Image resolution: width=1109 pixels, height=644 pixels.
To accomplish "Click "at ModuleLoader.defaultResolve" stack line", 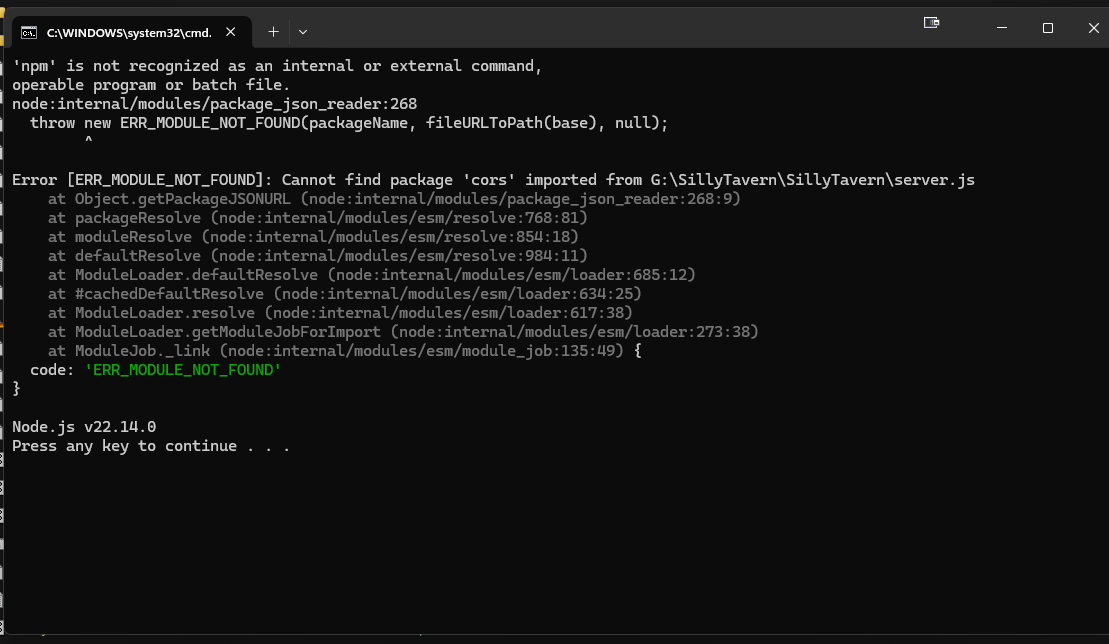I will 372,275.
